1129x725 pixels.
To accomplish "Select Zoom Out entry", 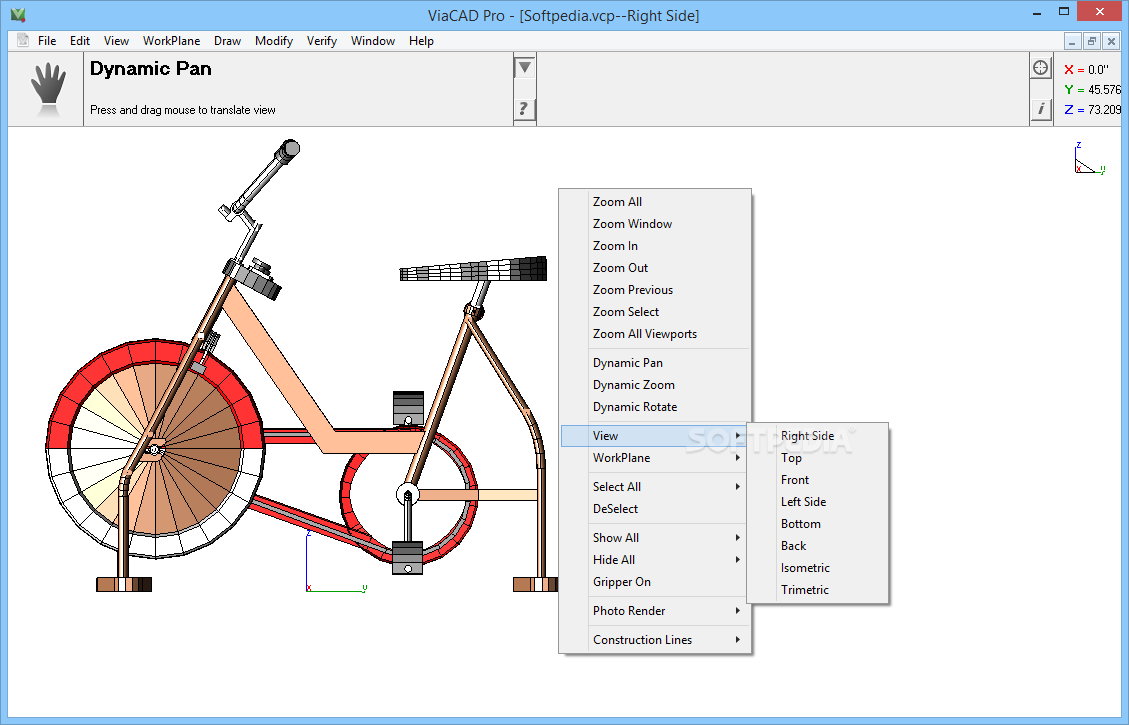I will 655,268.
